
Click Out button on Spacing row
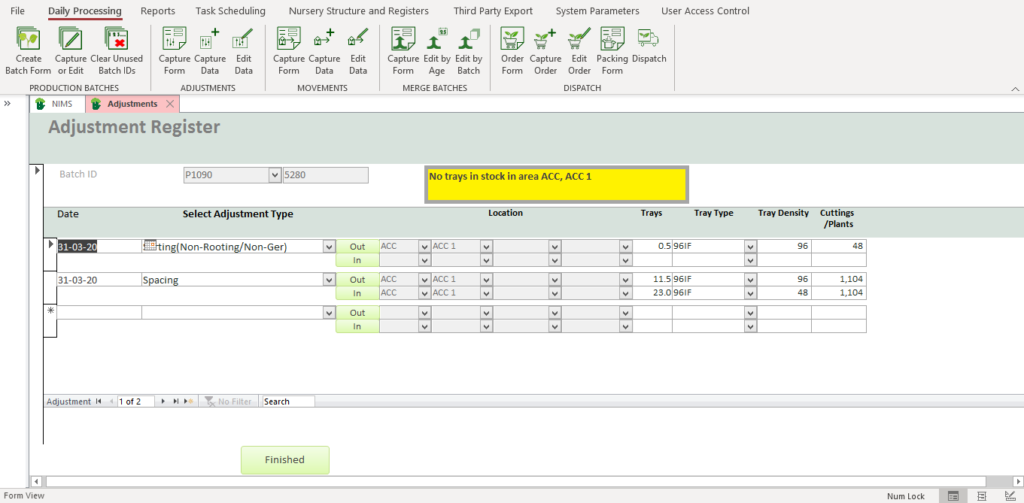pos(357,280)
